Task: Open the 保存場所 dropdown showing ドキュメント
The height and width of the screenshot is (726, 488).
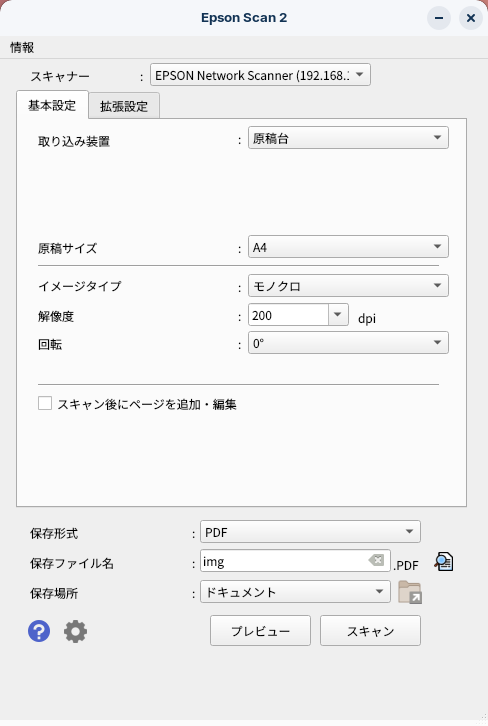Action: [x=295, y=592]
